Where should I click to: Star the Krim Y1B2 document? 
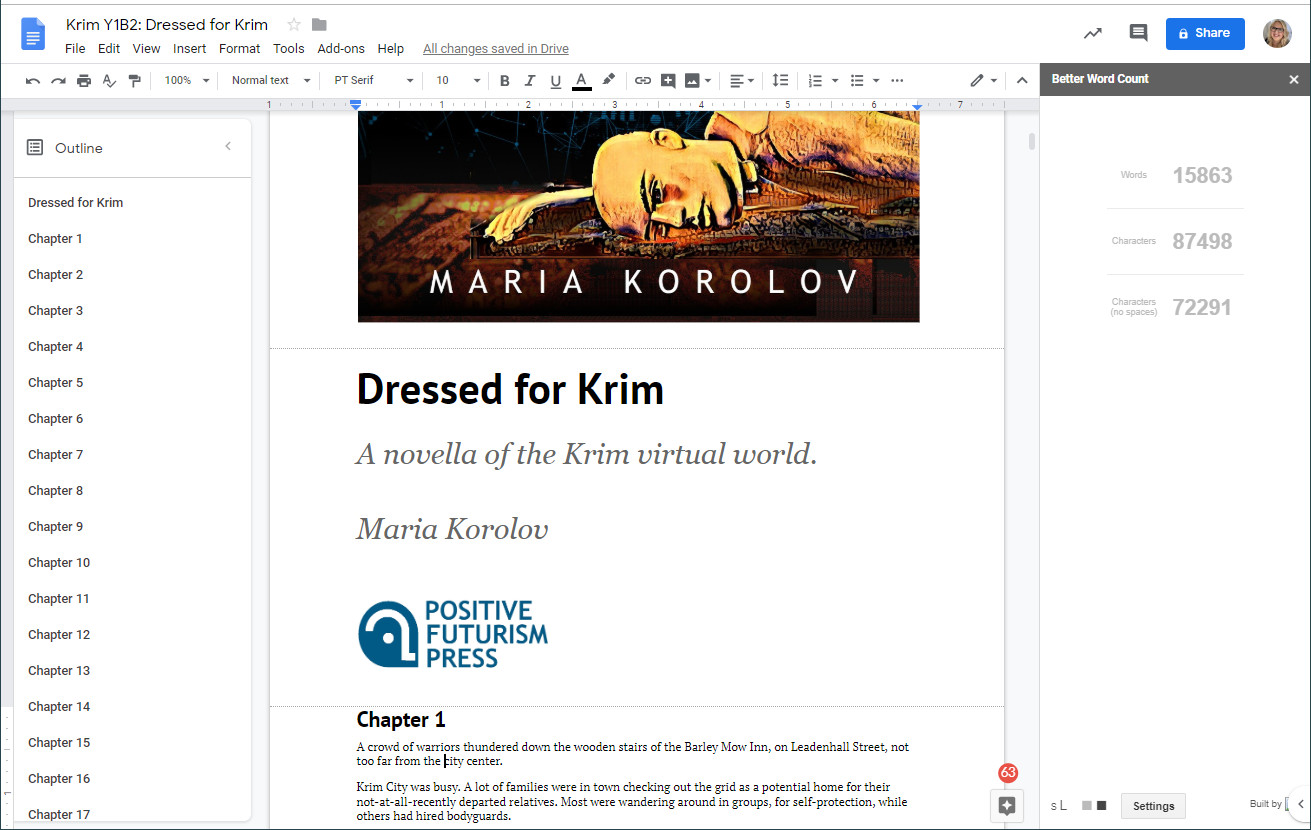tap(294, 25)
